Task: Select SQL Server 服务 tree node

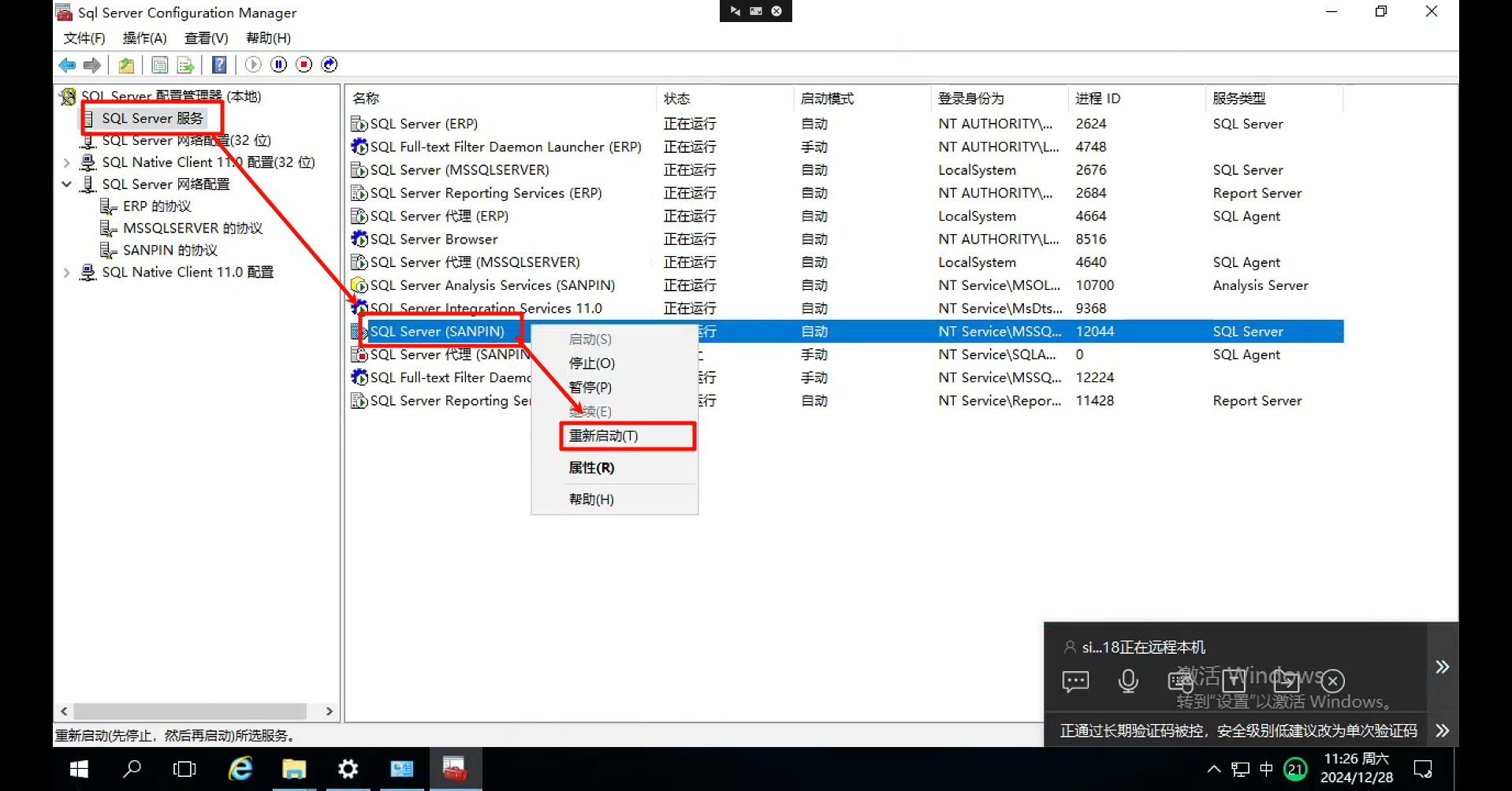Action: point(152,118)
